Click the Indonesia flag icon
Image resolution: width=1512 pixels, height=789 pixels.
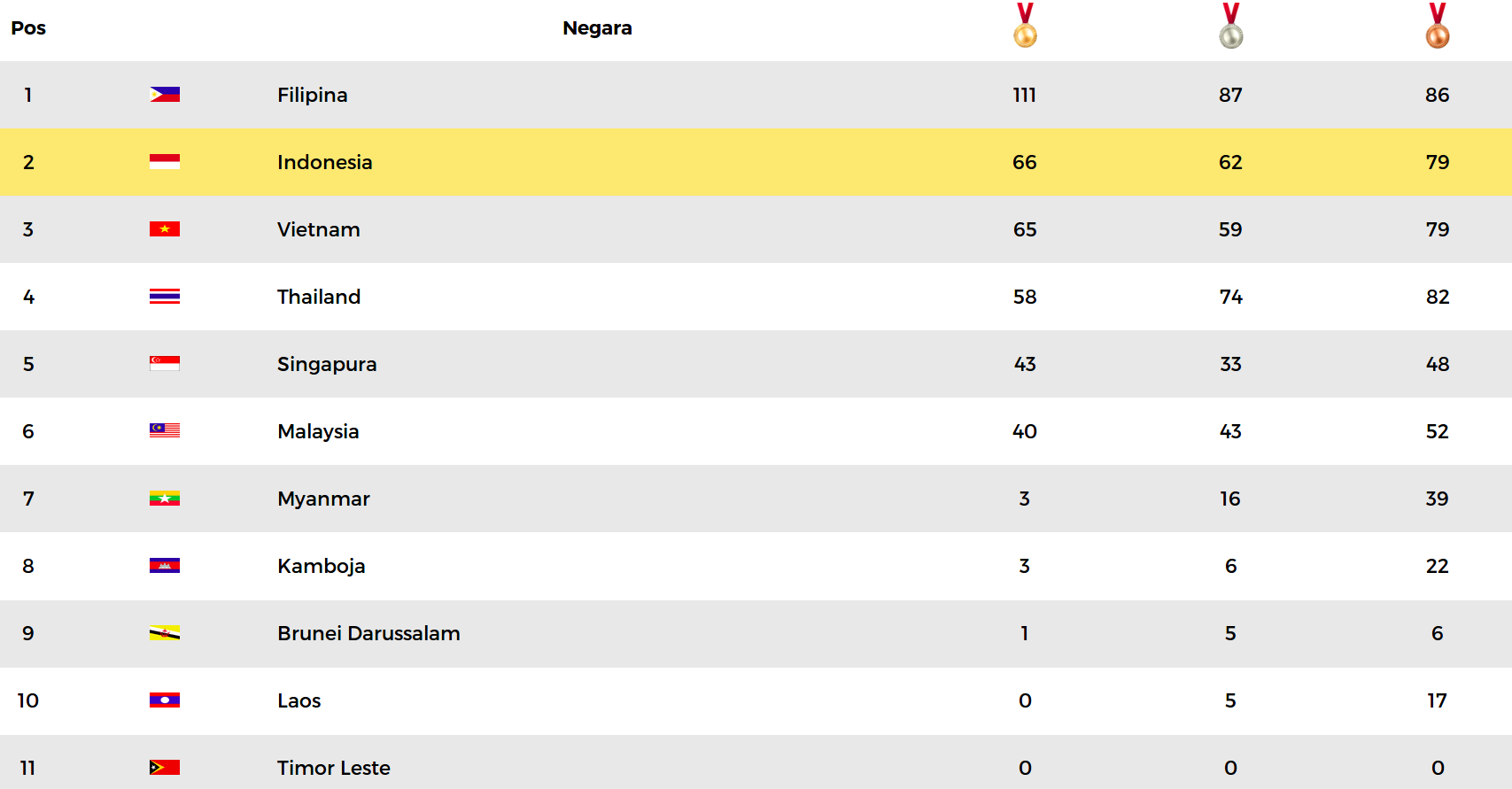coord(165,162)
